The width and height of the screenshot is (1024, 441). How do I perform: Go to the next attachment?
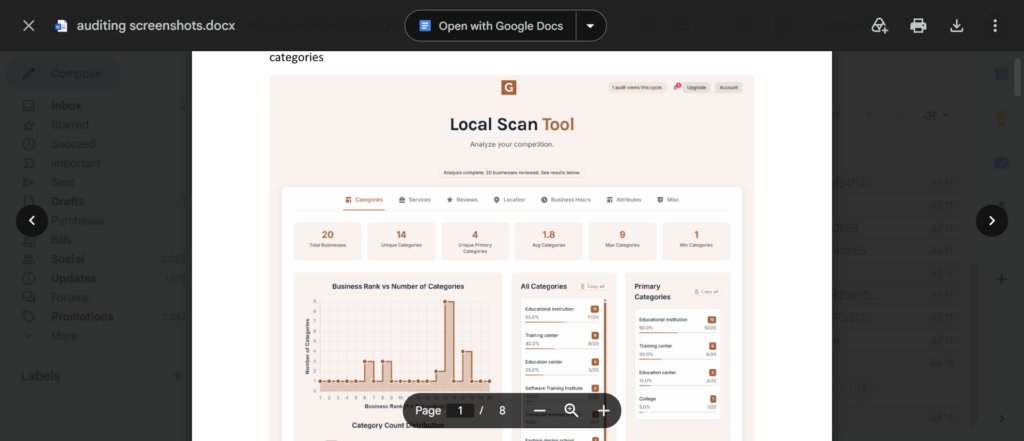(x=991, y=221)
